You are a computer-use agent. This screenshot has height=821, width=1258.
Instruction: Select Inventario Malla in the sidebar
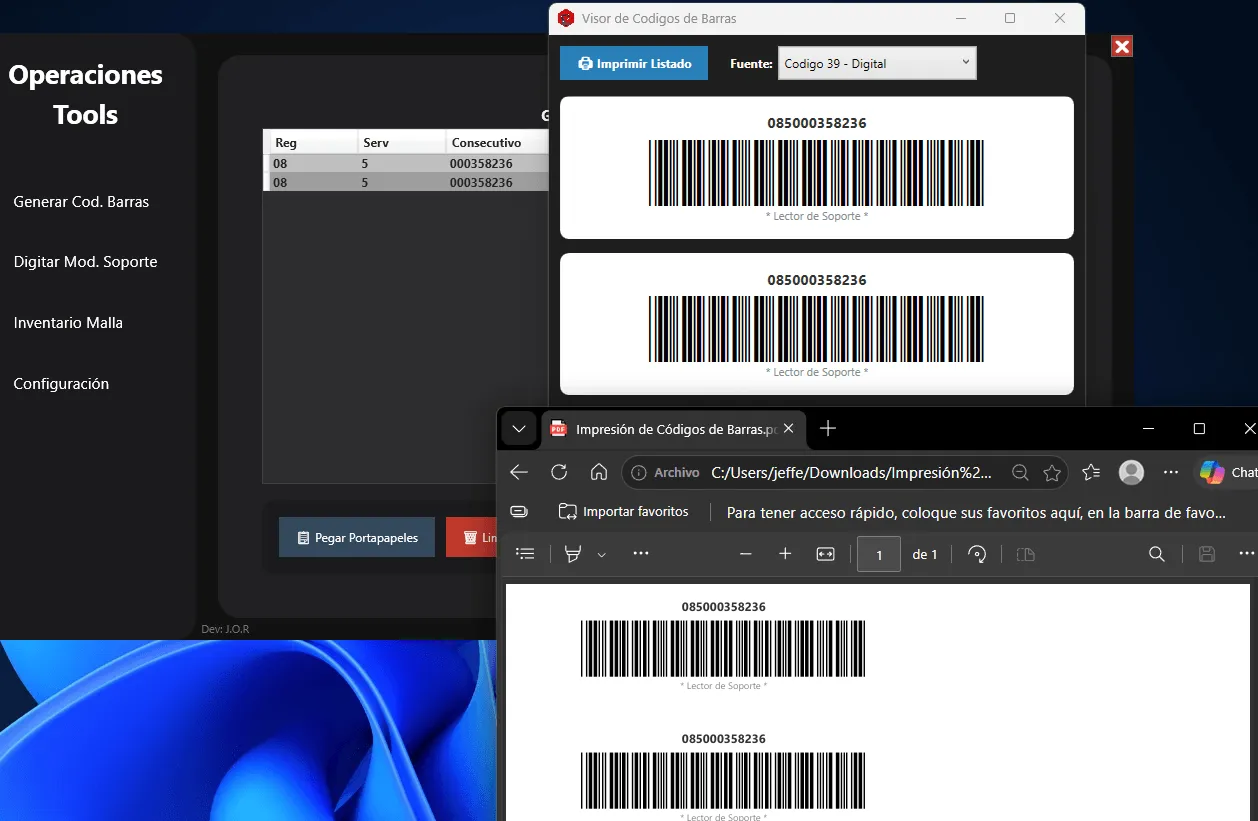(x=68, y=322)
